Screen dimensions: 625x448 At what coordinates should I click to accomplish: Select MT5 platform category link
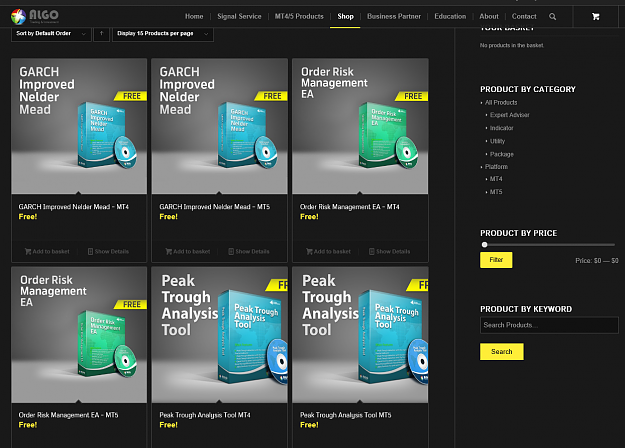coord(496,192)
